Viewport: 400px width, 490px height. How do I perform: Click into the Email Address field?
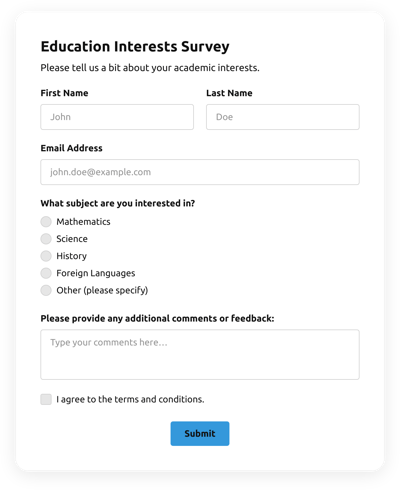(200, 172)
